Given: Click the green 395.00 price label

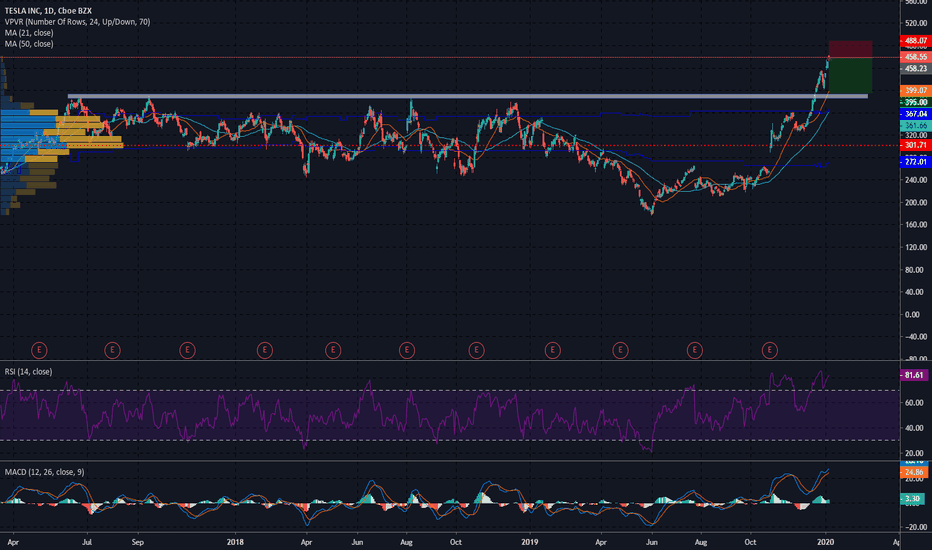Looking at the screenshot, I should [915, 102].
